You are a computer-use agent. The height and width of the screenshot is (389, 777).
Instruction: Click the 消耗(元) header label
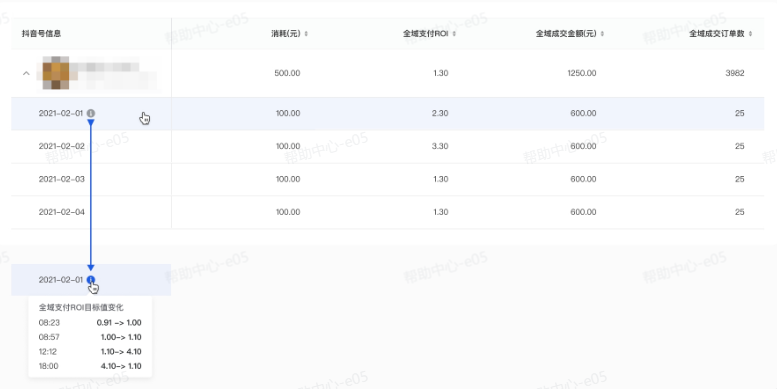click(286, 34)
